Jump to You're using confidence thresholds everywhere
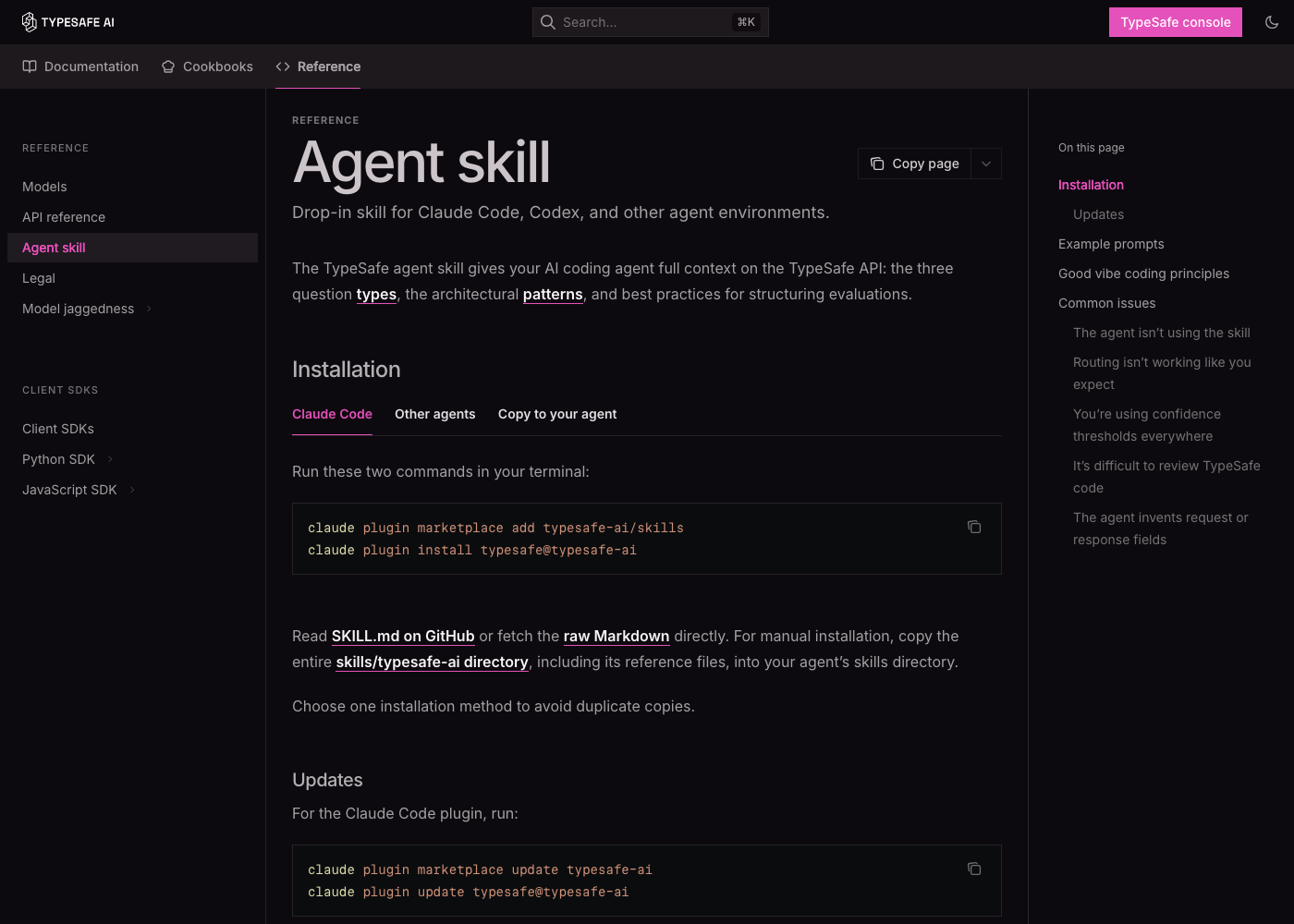The height and width of the screenshot is (924, 1294). tap(1147, 425)
